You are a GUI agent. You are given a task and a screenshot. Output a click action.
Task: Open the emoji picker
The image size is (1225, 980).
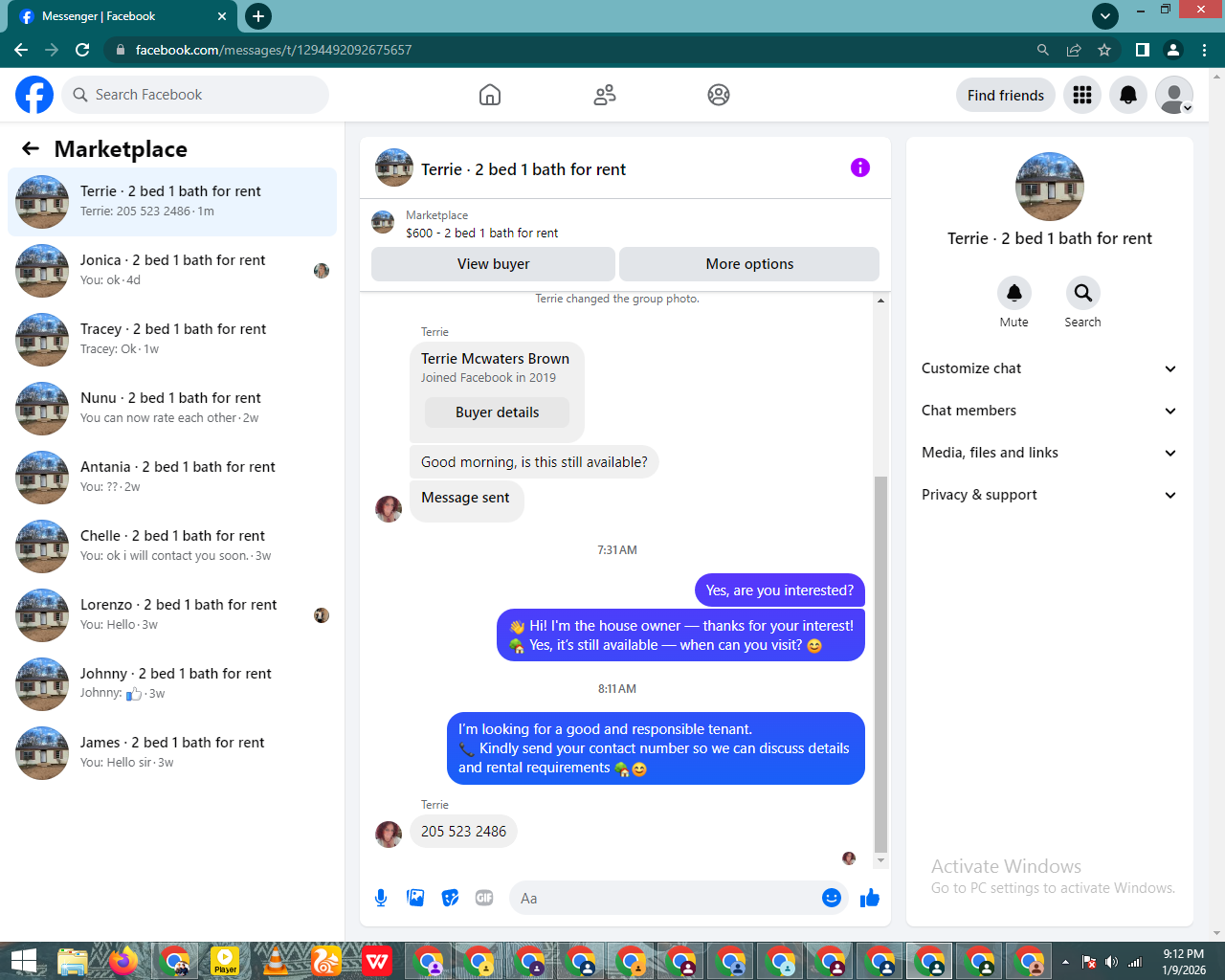coord(832,898)
